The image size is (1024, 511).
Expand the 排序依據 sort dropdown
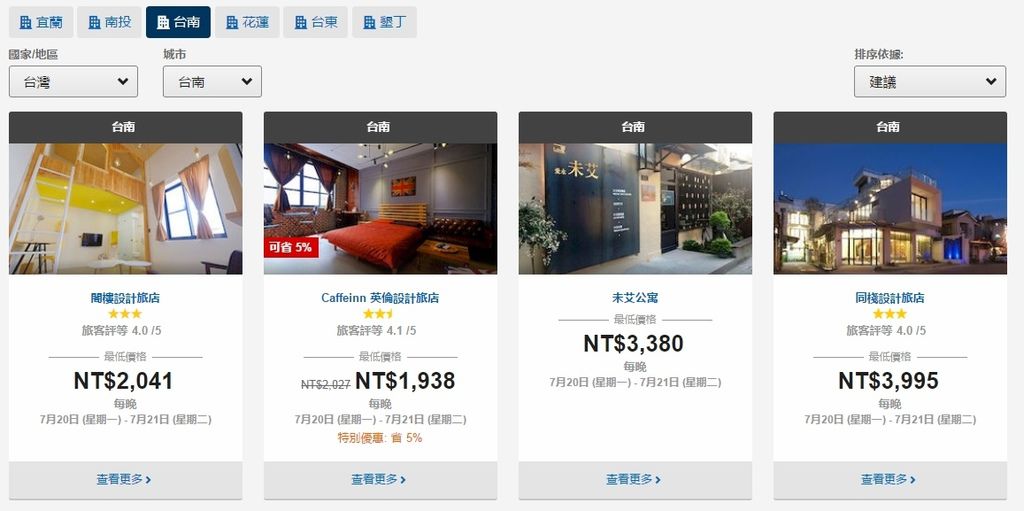(x=930, y=82)
